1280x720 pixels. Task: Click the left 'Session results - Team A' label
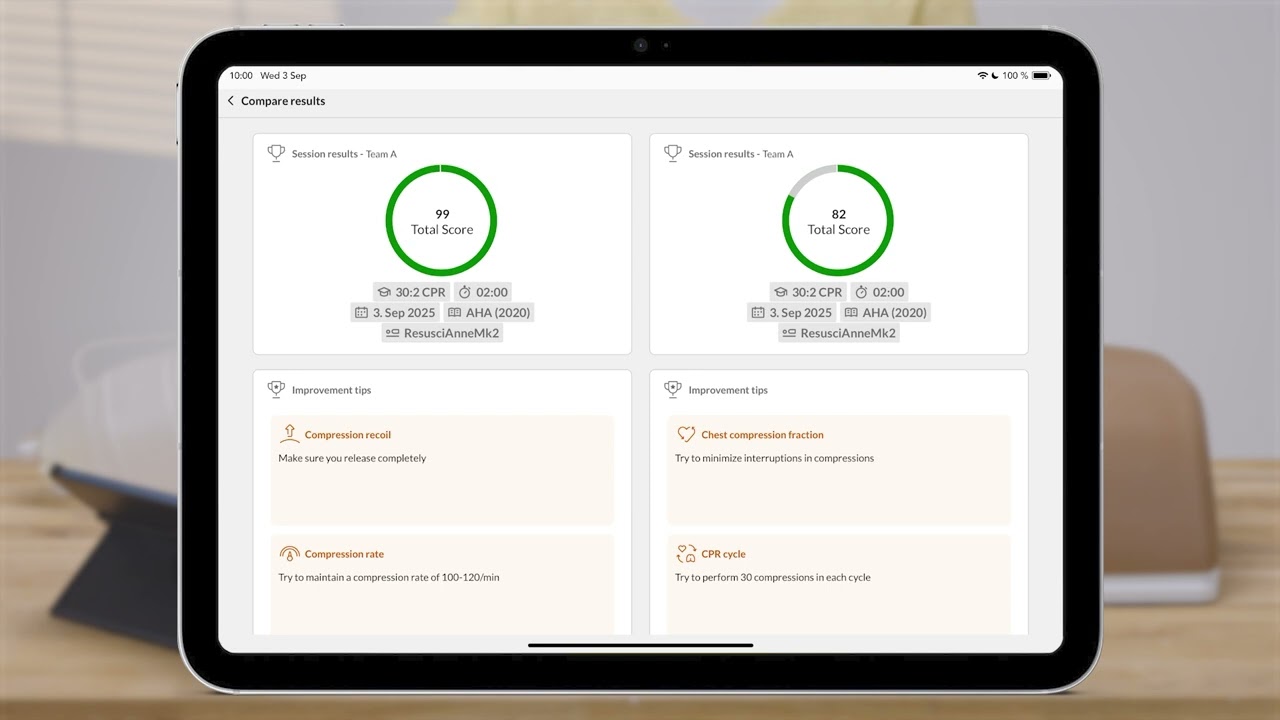point(344,154)
